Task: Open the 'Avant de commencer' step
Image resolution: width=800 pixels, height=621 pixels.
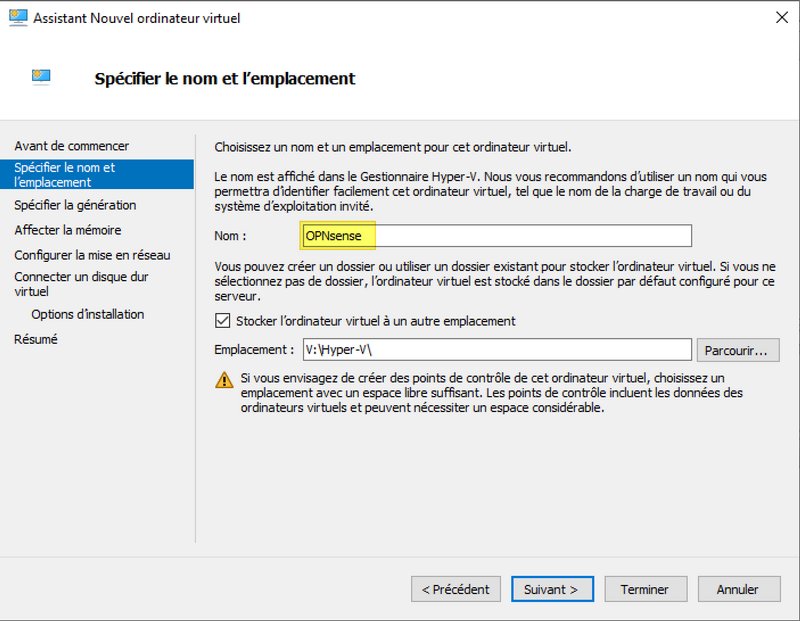Action: click(71, 146)
